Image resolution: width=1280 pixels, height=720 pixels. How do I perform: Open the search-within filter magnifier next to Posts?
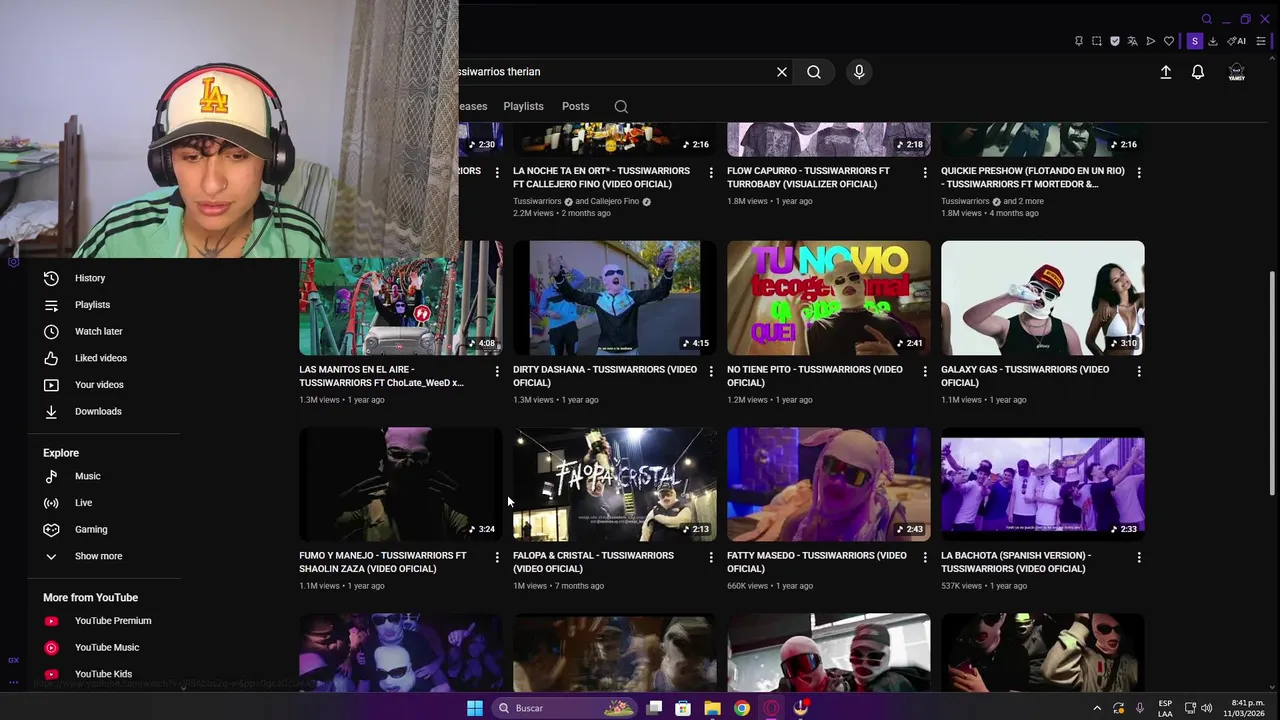pyautogui.click(x=621, y=106)
